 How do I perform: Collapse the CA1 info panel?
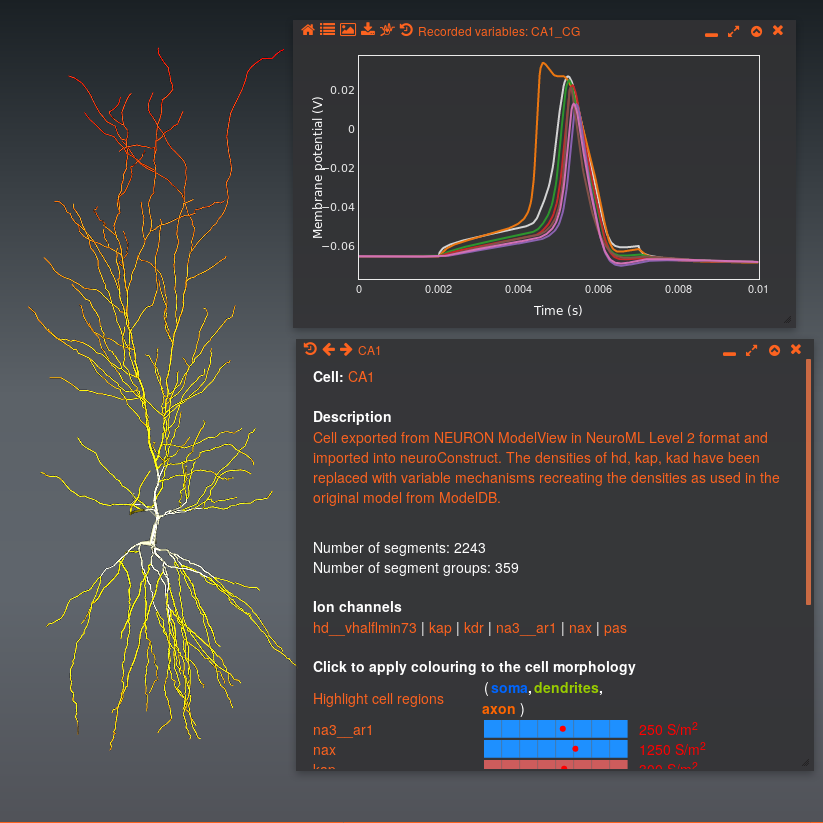click(x=774, y=351)
